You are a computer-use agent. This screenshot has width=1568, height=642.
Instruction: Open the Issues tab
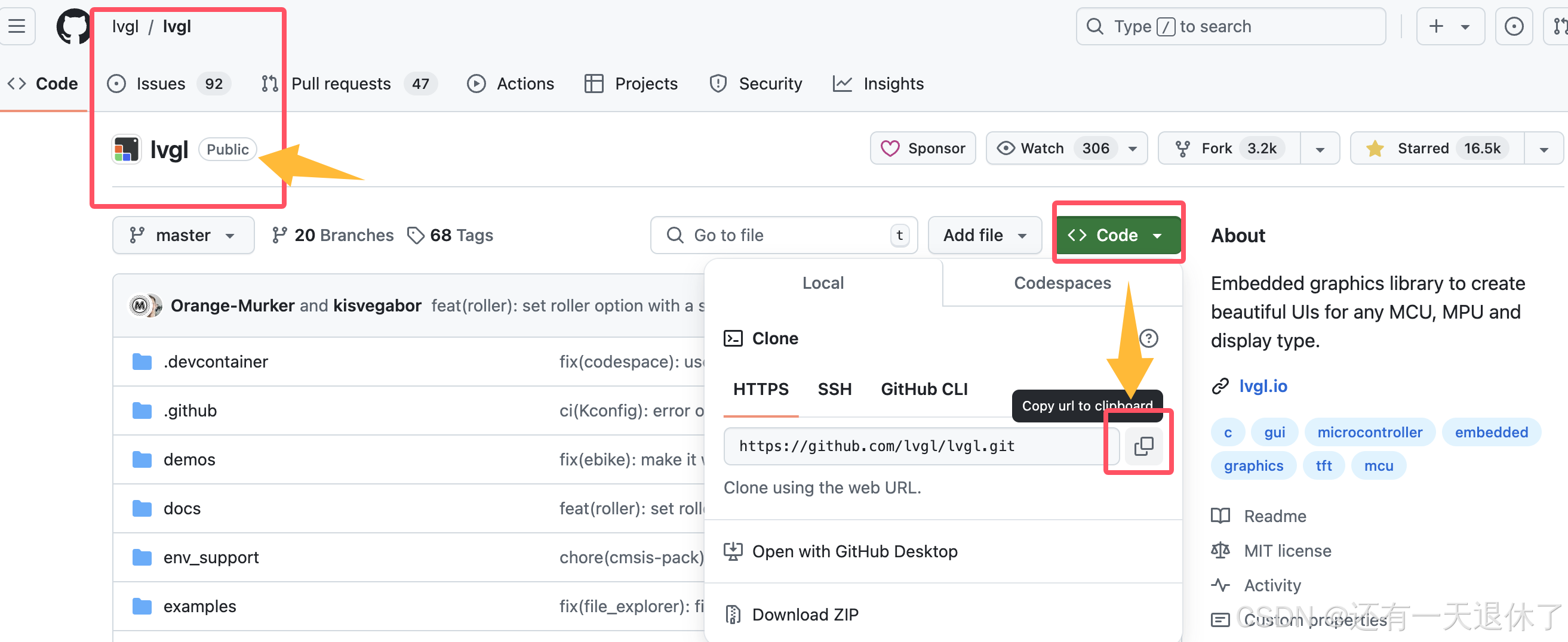click(x=168, y=84)
